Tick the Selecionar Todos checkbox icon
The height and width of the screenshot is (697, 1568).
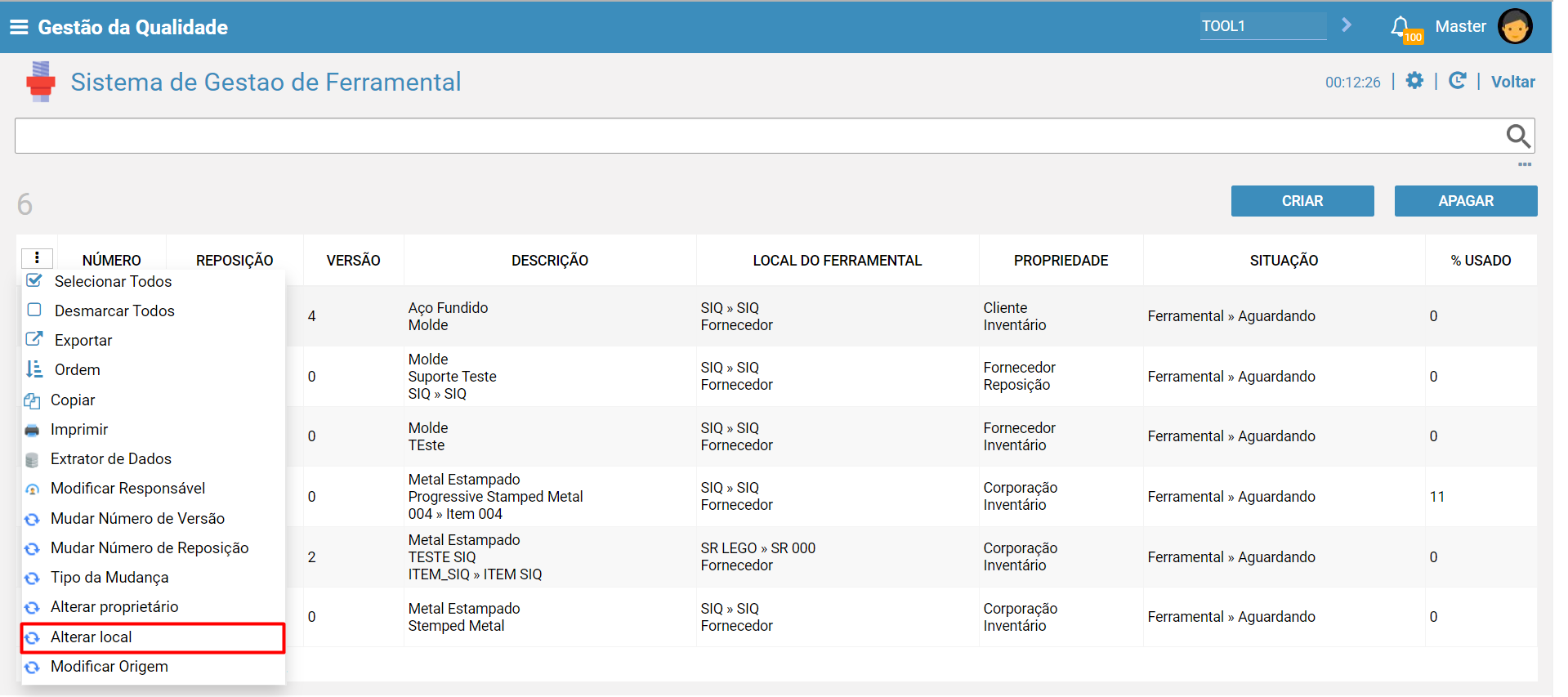34,280
